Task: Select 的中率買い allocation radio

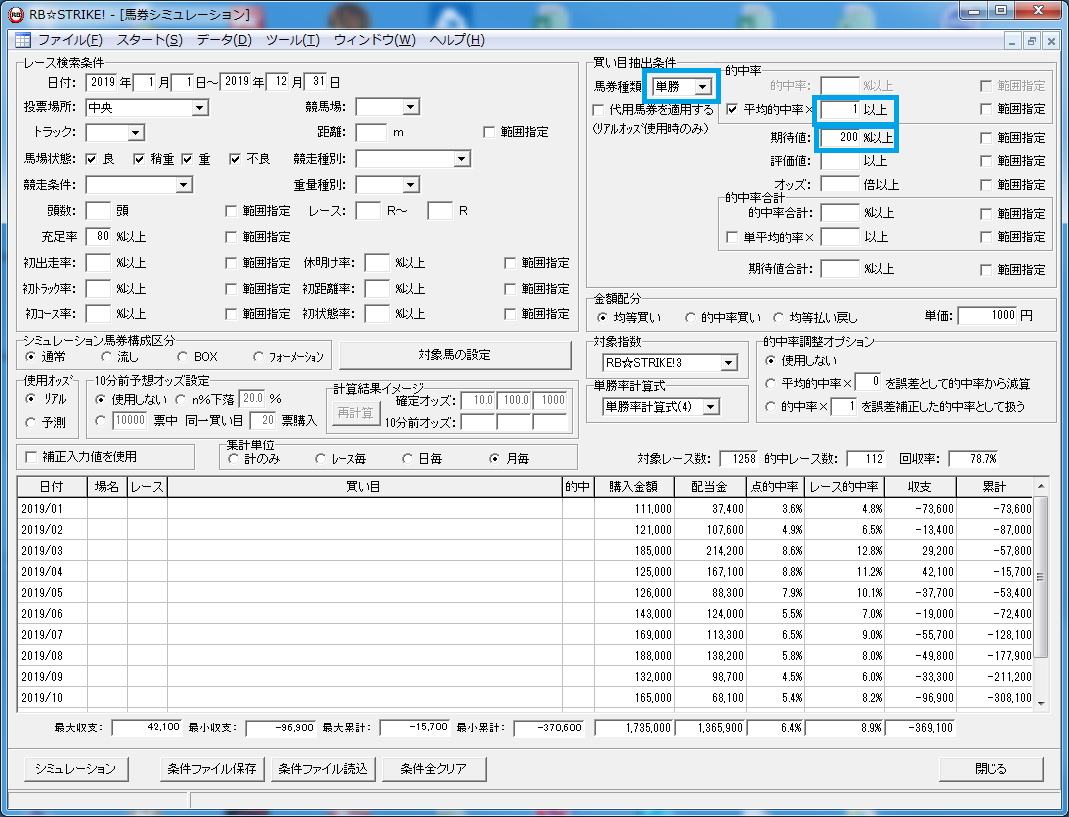Action: coord(691,318)
